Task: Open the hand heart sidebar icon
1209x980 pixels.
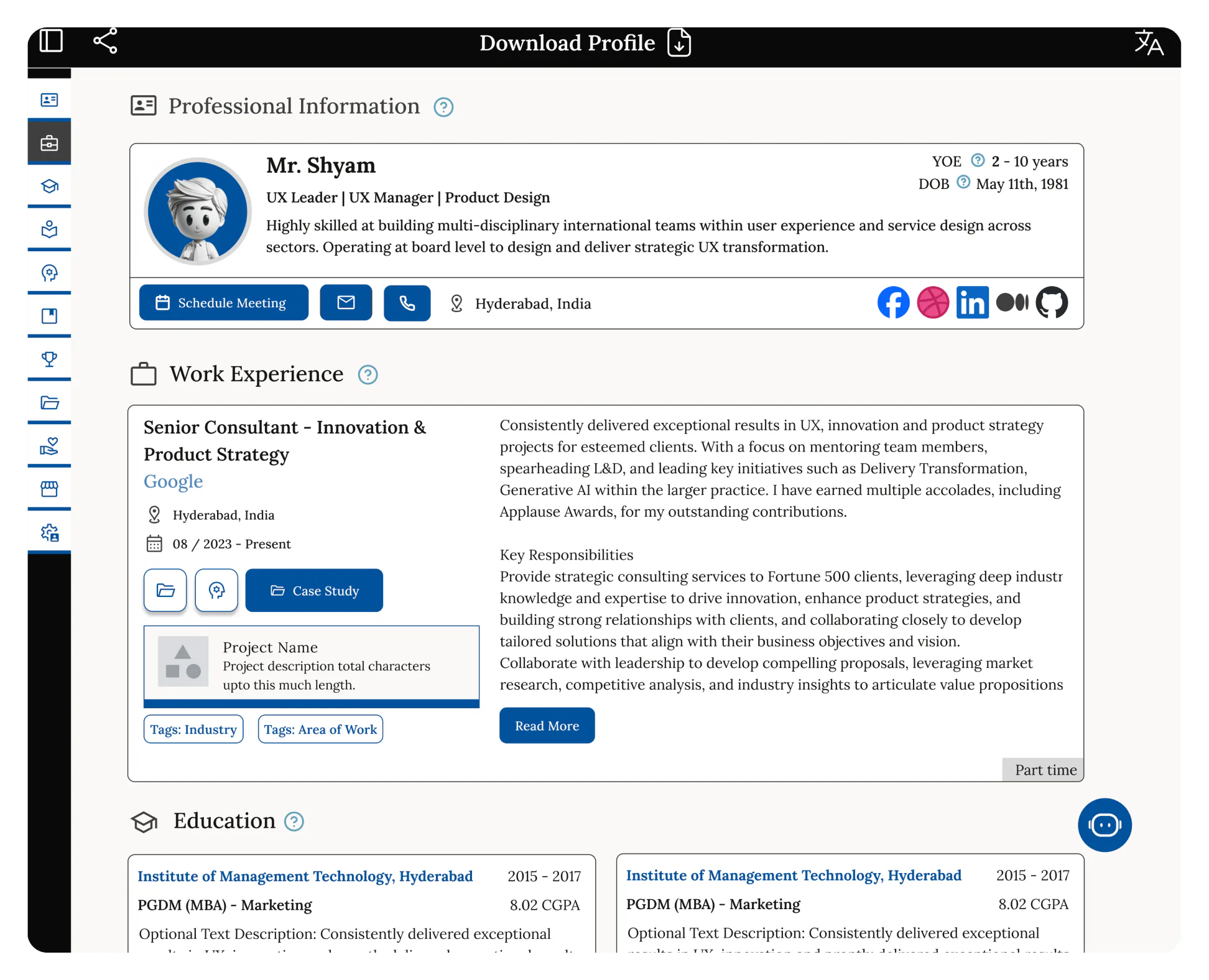Action: 49,446
